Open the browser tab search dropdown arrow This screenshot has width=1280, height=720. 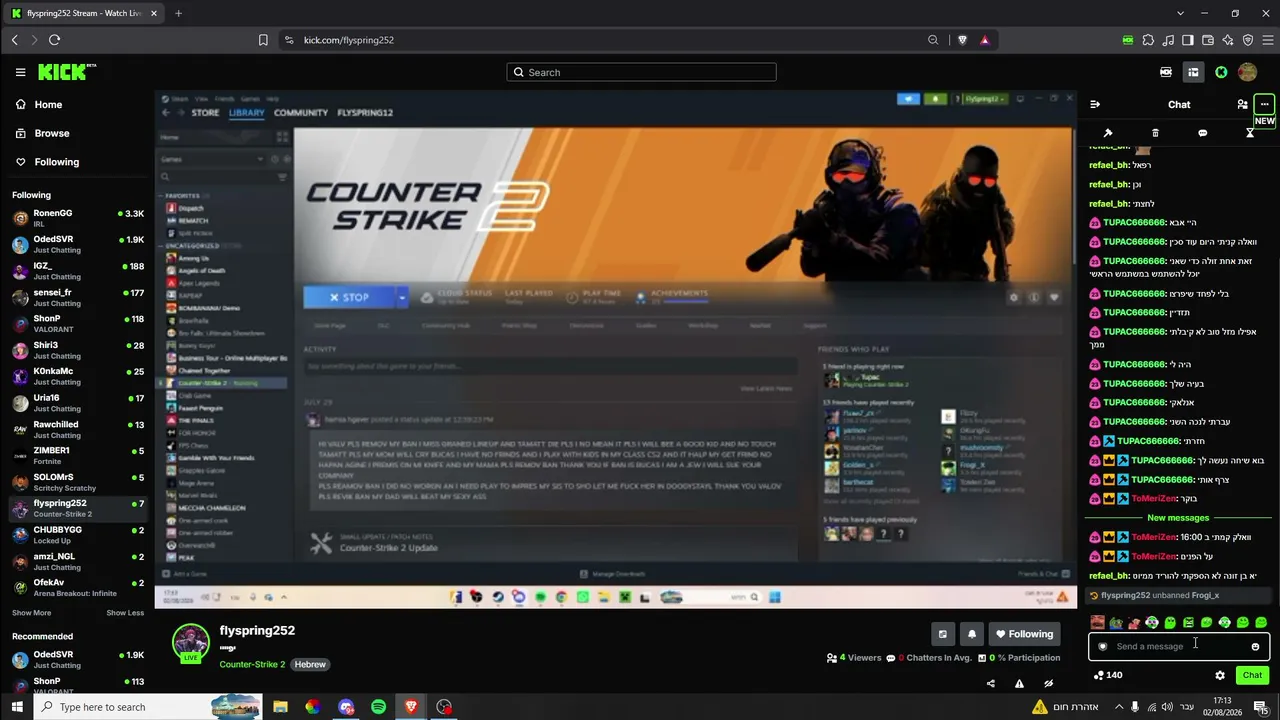(x=1180, y=13)
